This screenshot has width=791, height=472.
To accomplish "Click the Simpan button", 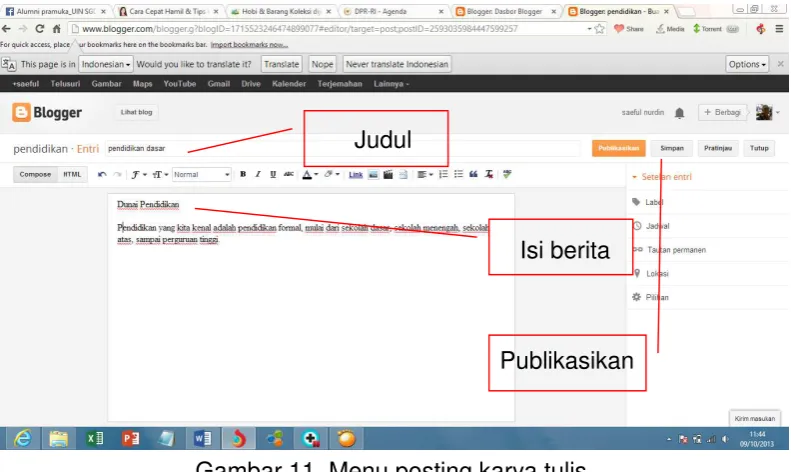I will tap(672, 148).
